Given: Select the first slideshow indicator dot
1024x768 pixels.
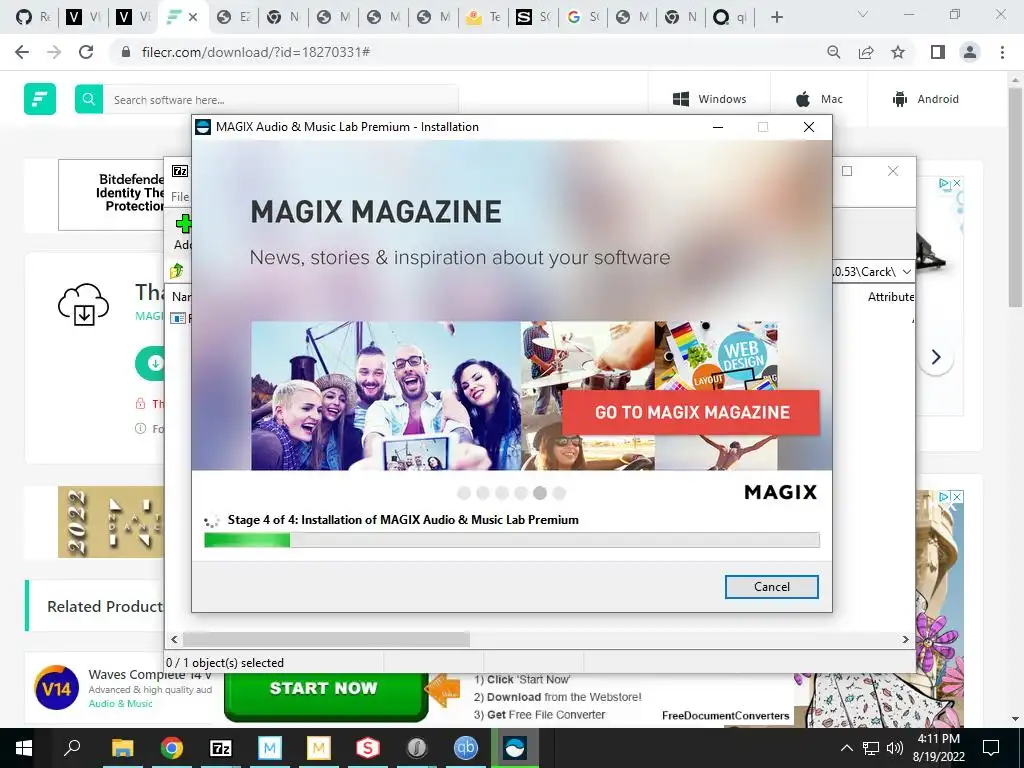Looking at the screenshot, I should point(464,493).
